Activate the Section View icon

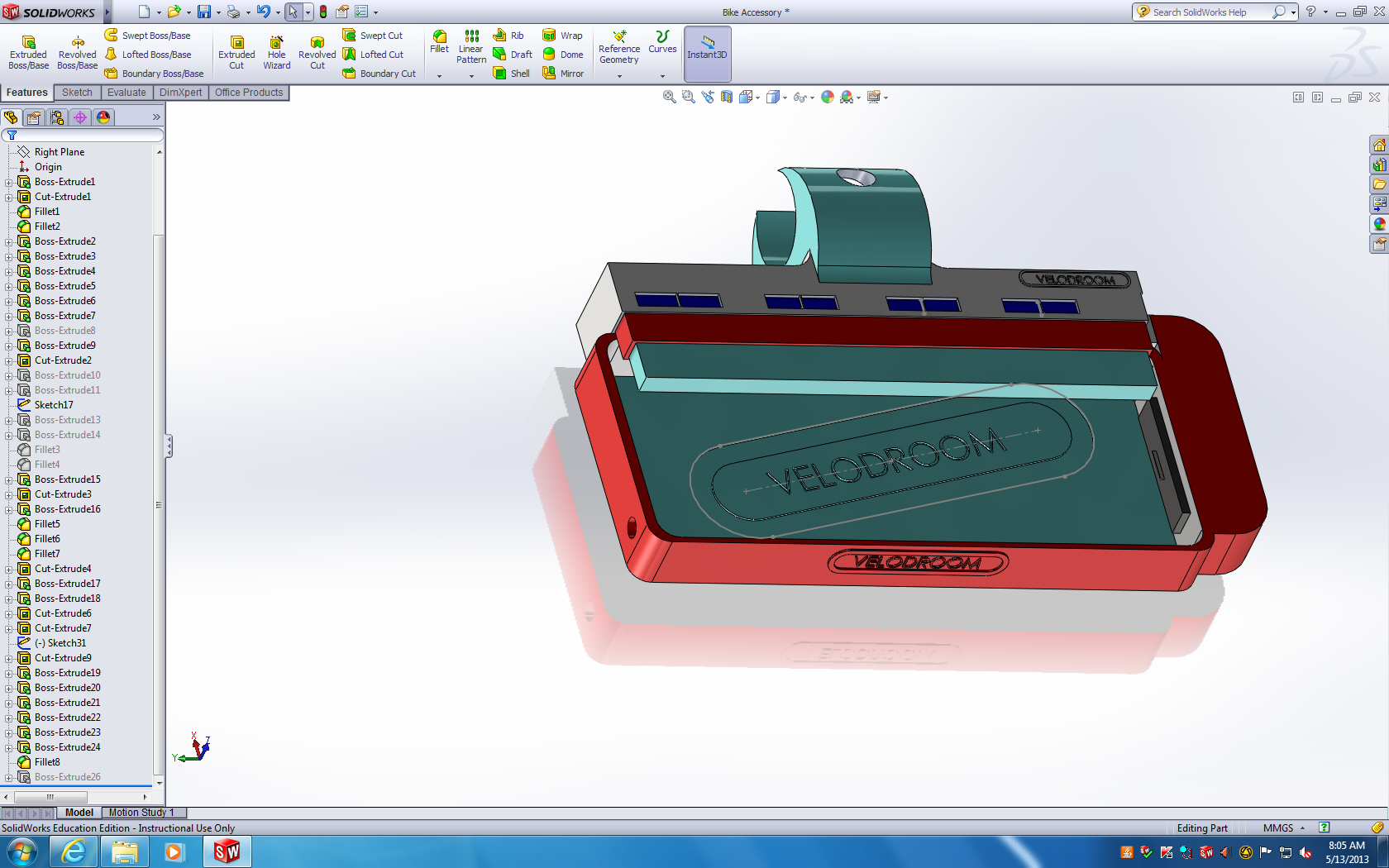(x=727, y=97)
